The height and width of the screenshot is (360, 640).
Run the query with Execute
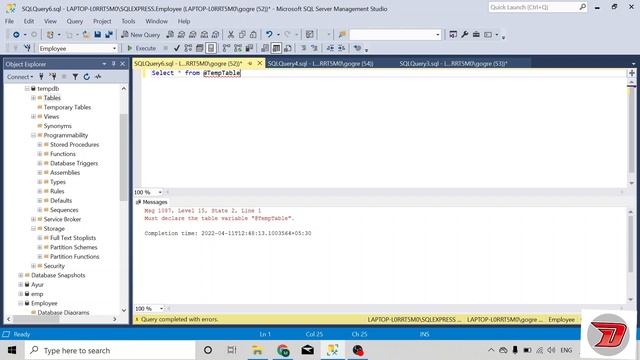click(141, 48)
